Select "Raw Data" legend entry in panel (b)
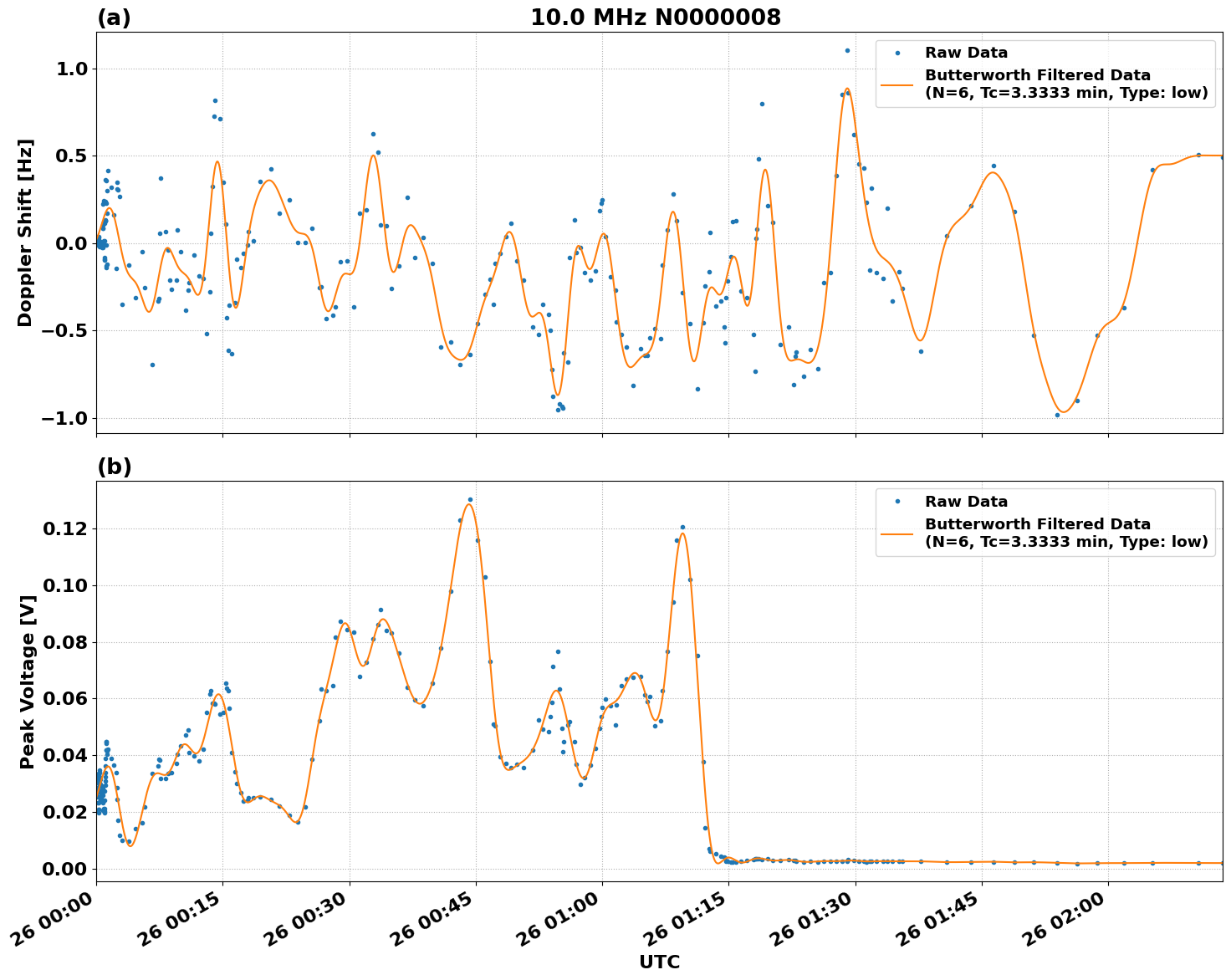Screen dimensions: 1231x980 tap(966, 502)
